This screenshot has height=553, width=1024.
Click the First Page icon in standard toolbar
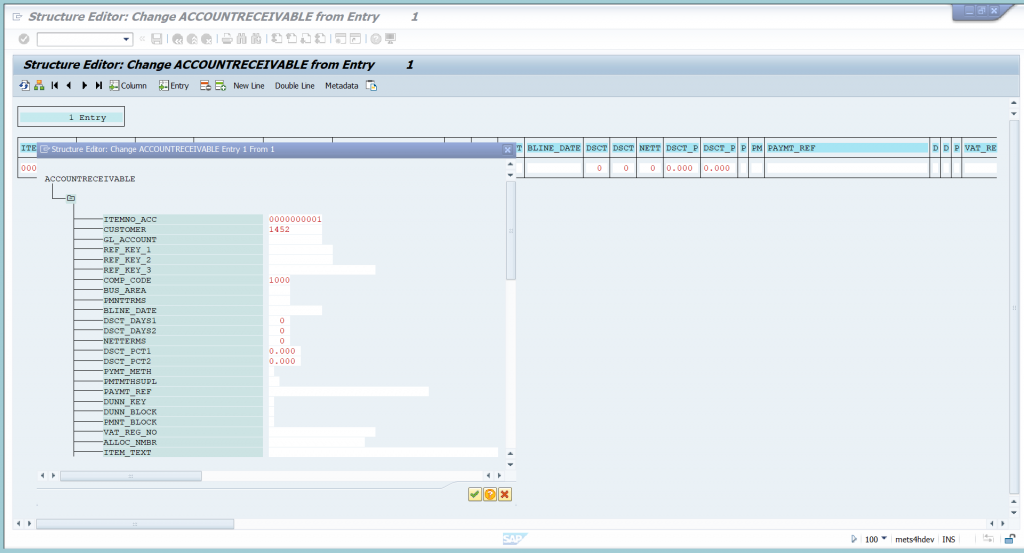(x=277, y=39)
